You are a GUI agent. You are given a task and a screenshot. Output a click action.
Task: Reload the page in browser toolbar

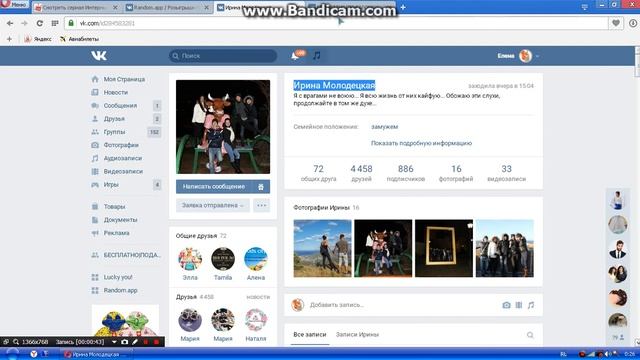click(x=40, y=23)
